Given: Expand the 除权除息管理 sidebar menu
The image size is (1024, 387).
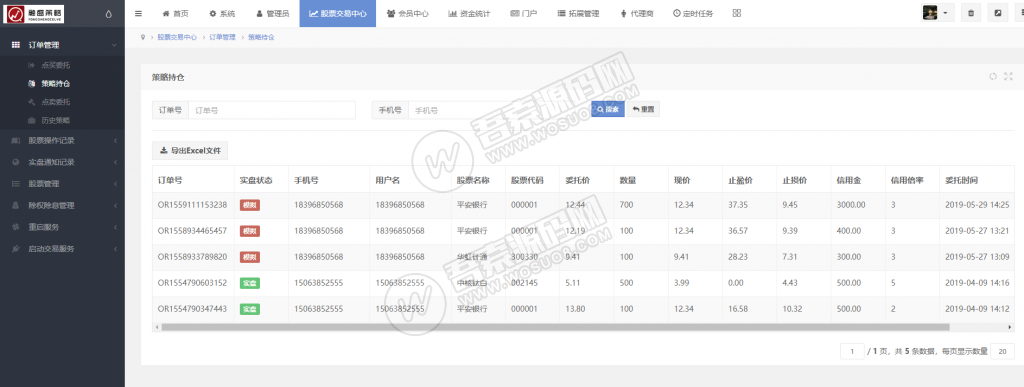Looking at the screenshot, I should click(62, 205).
